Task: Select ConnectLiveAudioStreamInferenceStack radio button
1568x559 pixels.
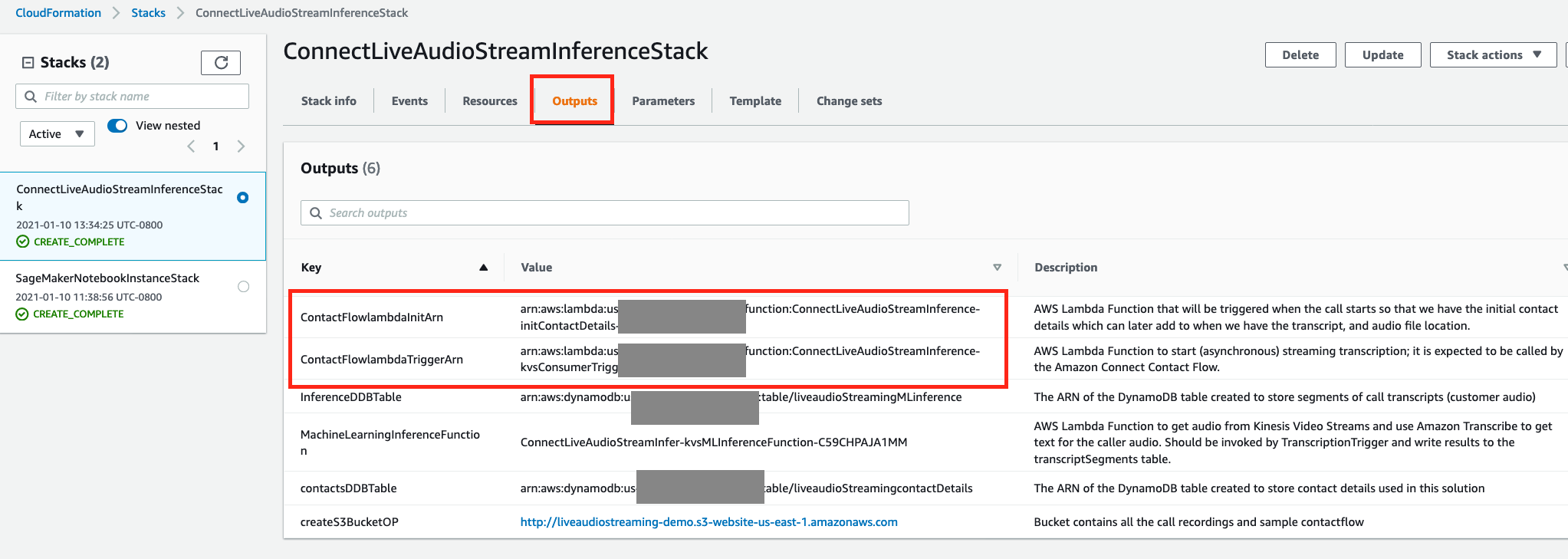Action: (243, 198)
